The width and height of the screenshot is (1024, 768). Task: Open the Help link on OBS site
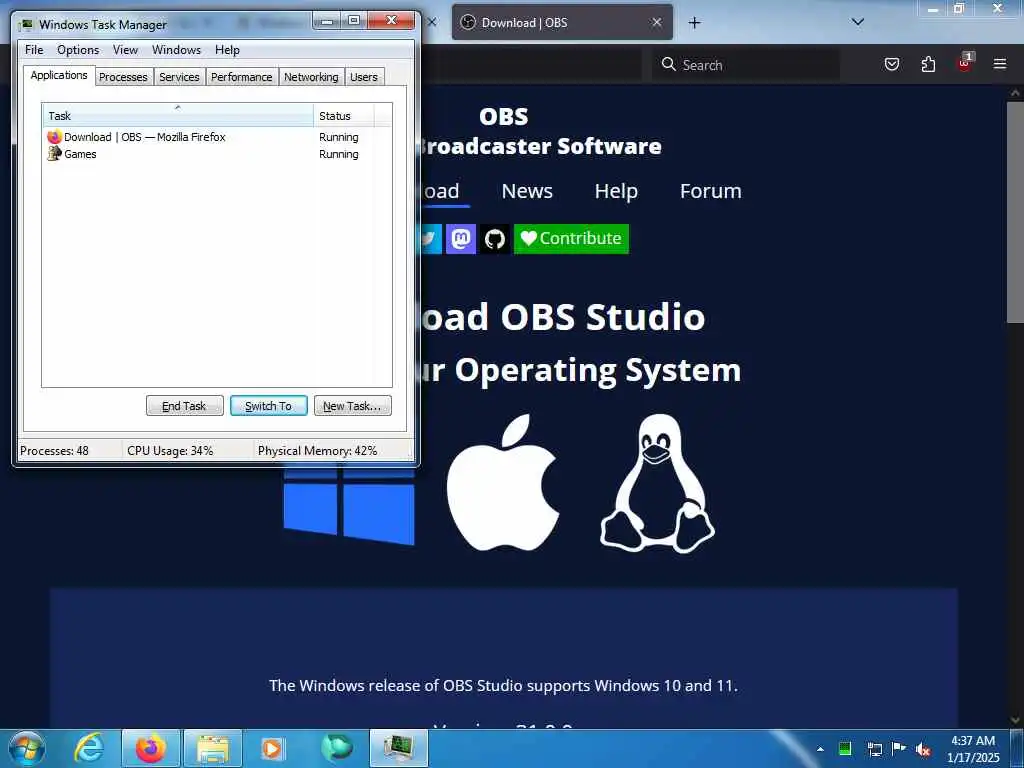616,191
